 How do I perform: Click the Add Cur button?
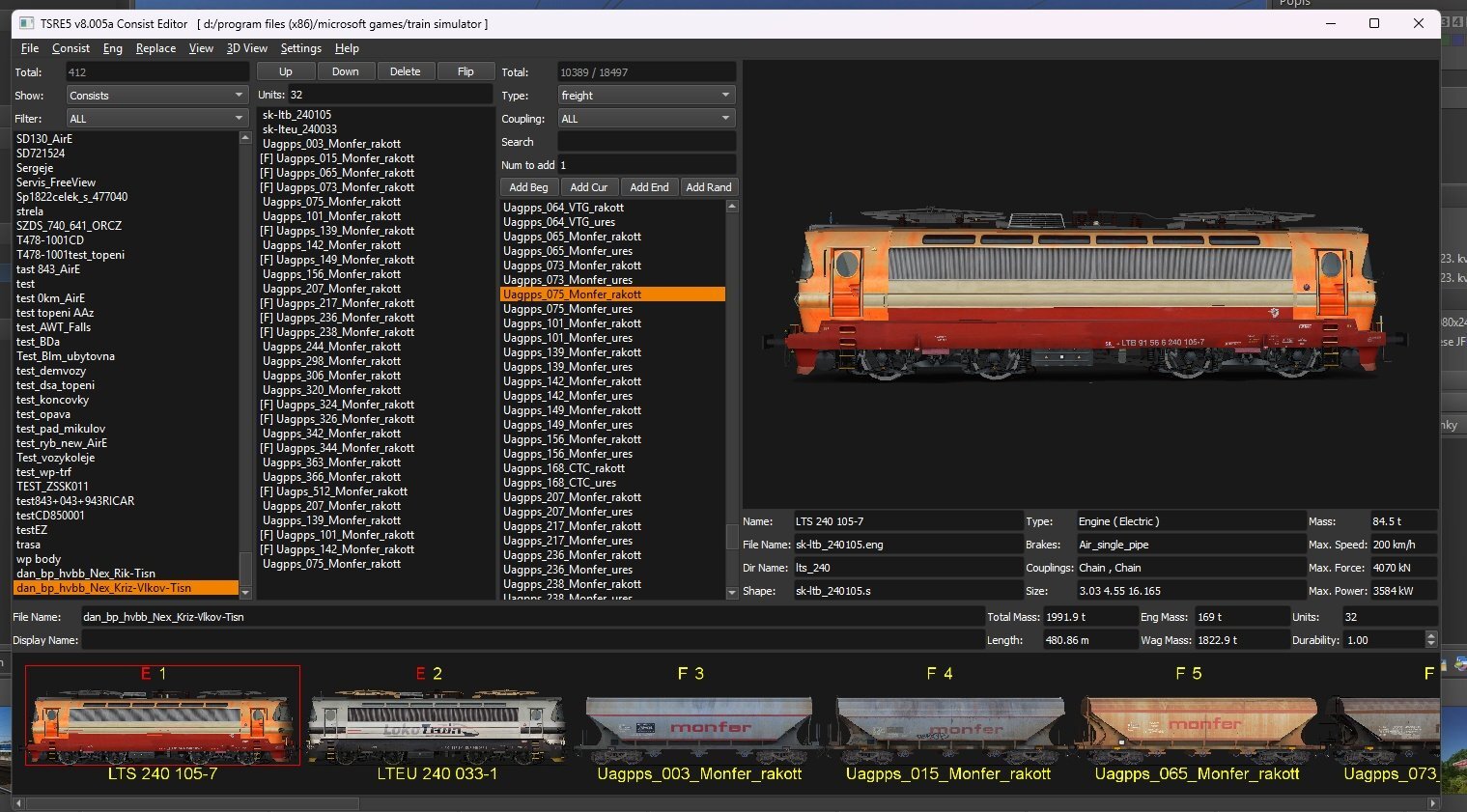pos(588,187)
